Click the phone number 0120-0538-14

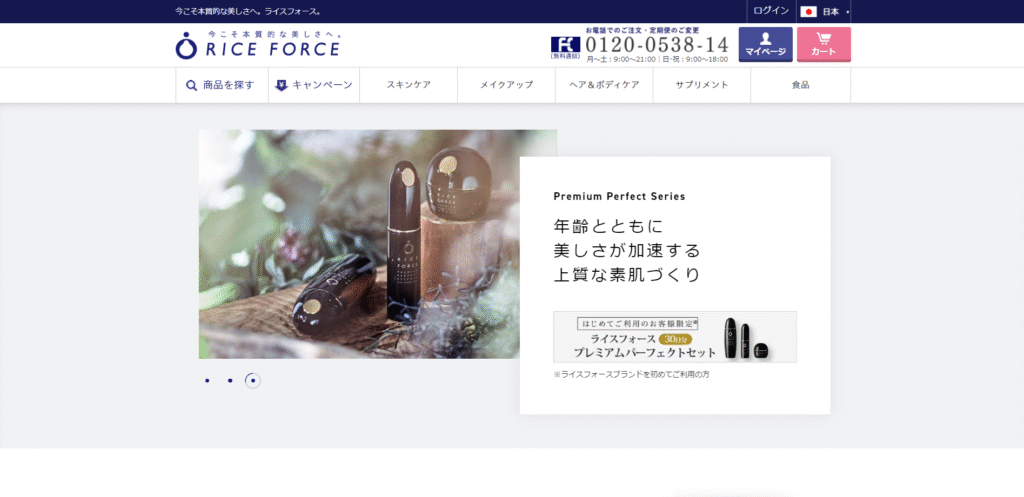point(656,44)
